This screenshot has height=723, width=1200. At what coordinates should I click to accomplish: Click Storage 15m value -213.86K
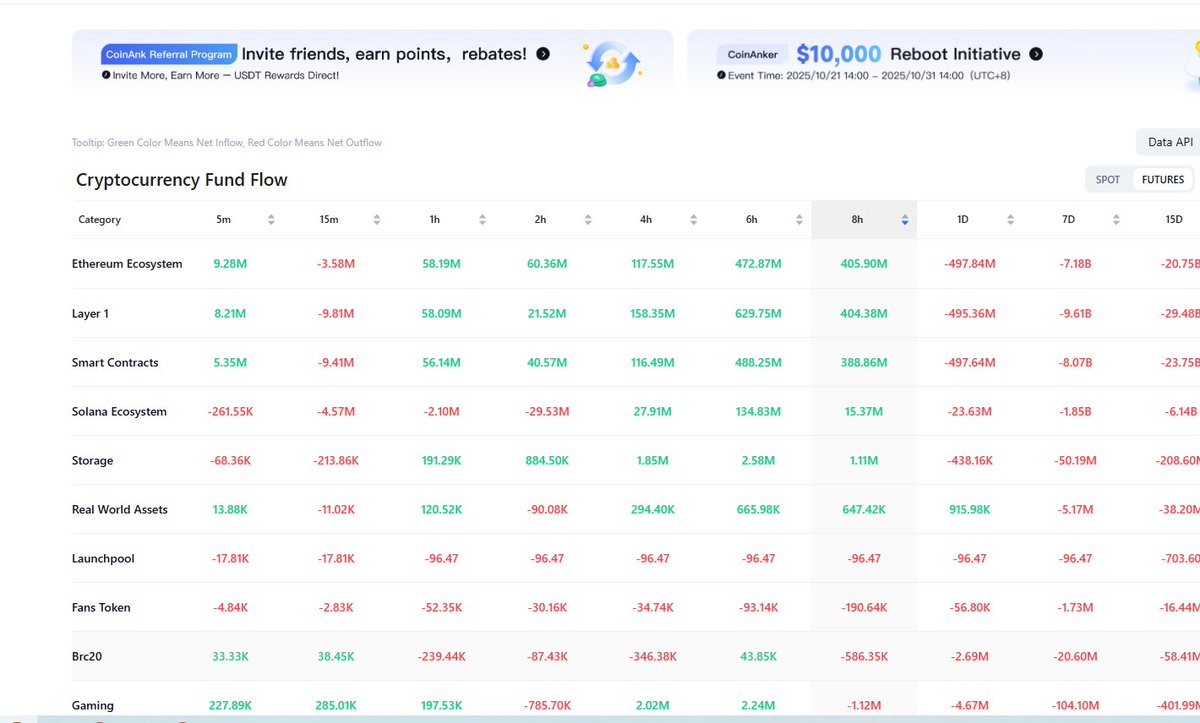[335, 461]
